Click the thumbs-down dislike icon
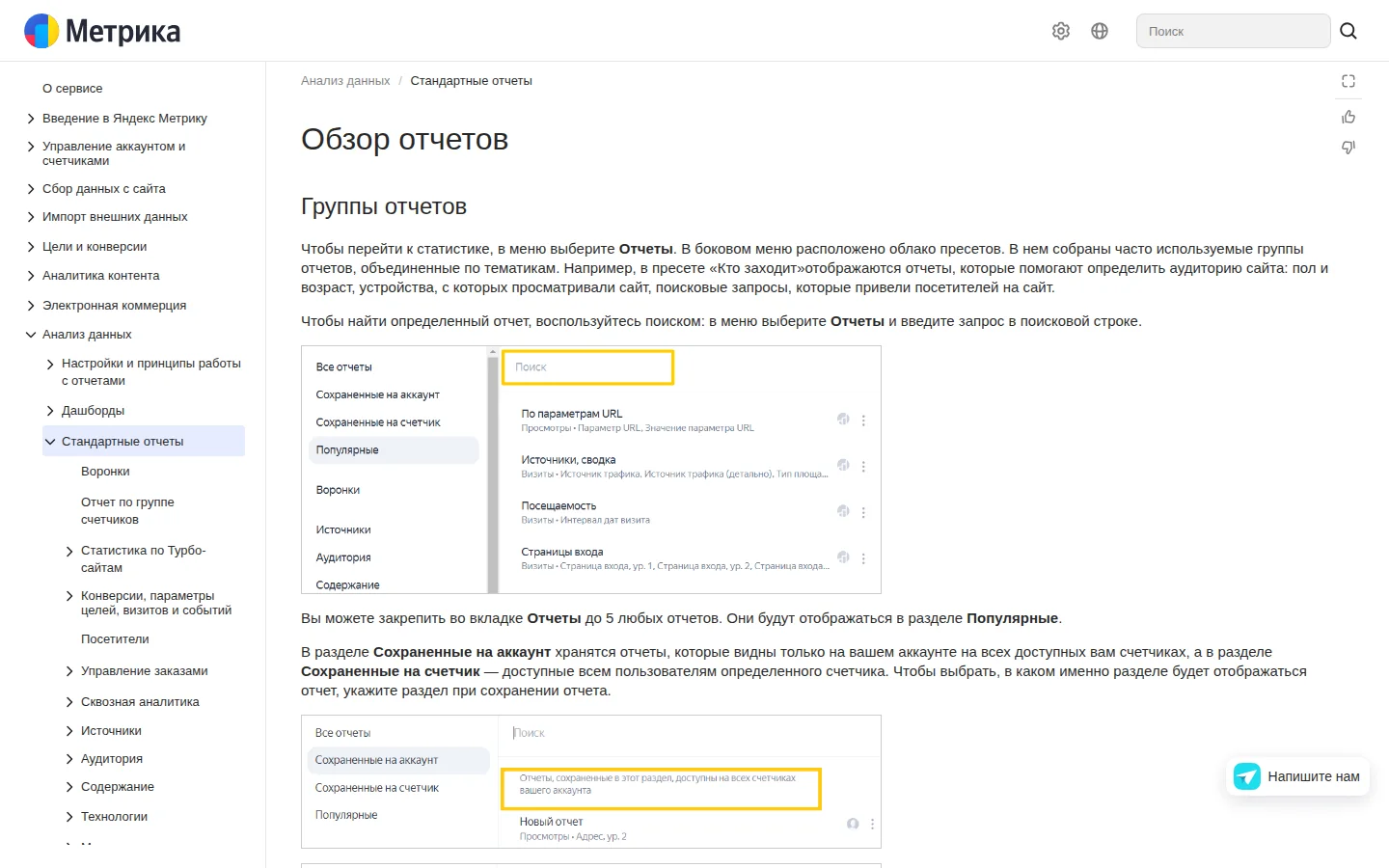This screenshot has width=1389, height=868. coord(1348,148)
